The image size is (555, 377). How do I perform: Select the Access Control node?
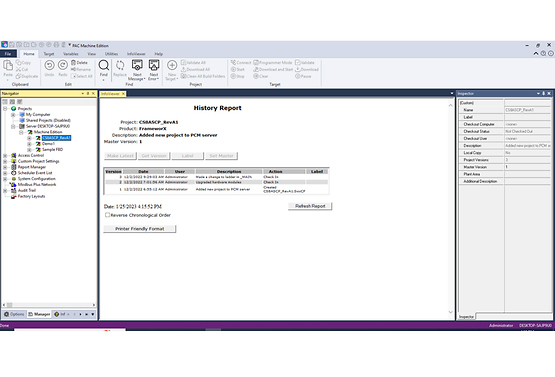tap(31, 155)
